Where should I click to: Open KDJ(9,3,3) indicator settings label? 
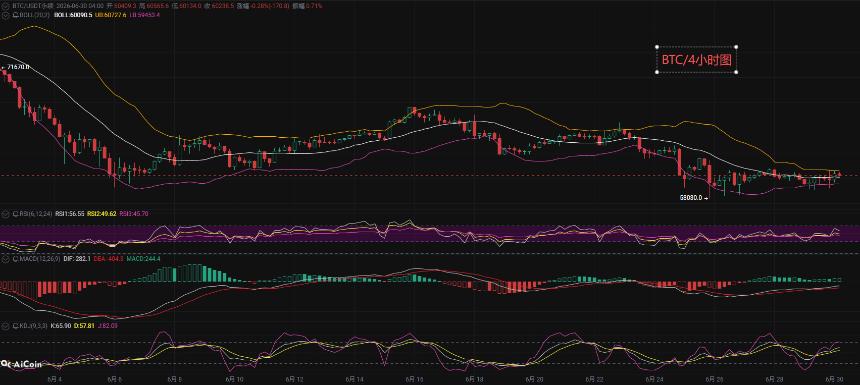33,325
